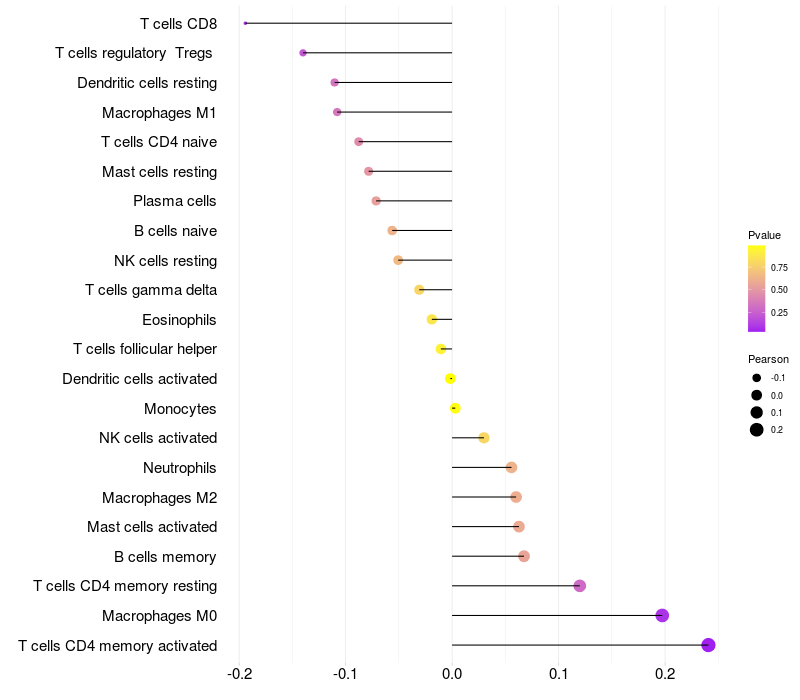Click the 0.2 x-axis tick label
The height and width of the screenshot is (700, 800).
click(665, 674)
